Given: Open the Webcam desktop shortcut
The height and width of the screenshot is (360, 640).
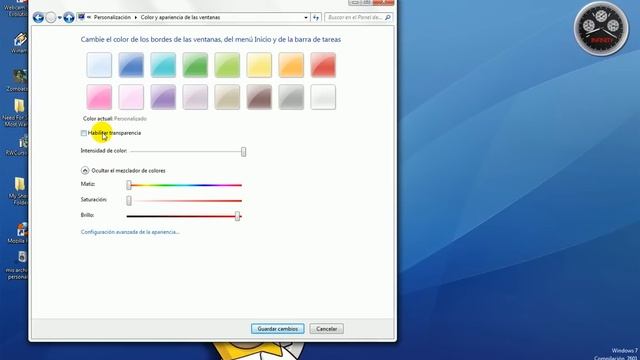Looking at the screenshot, I should point(16,8).
